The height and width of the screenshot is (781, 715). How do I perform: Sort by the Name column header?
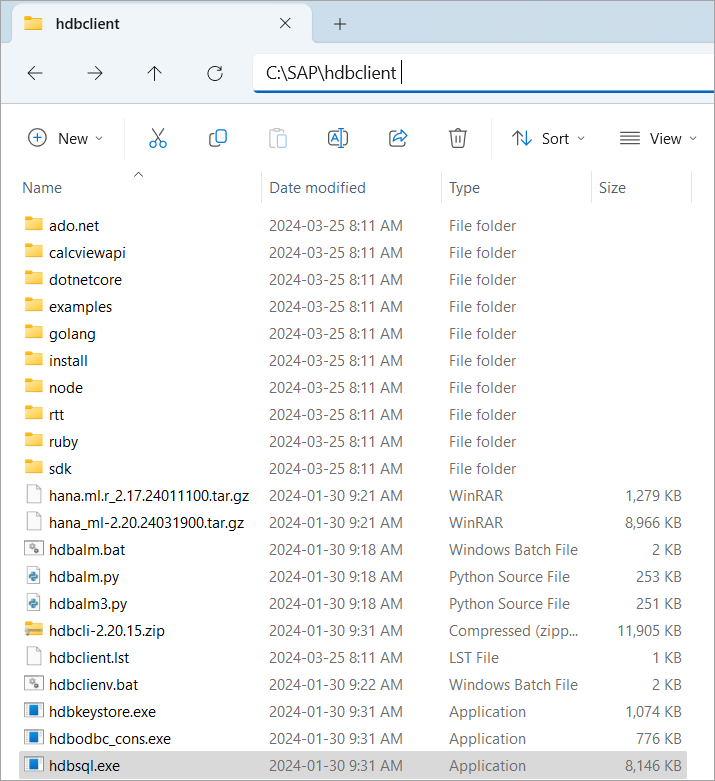tap(42, 188)
